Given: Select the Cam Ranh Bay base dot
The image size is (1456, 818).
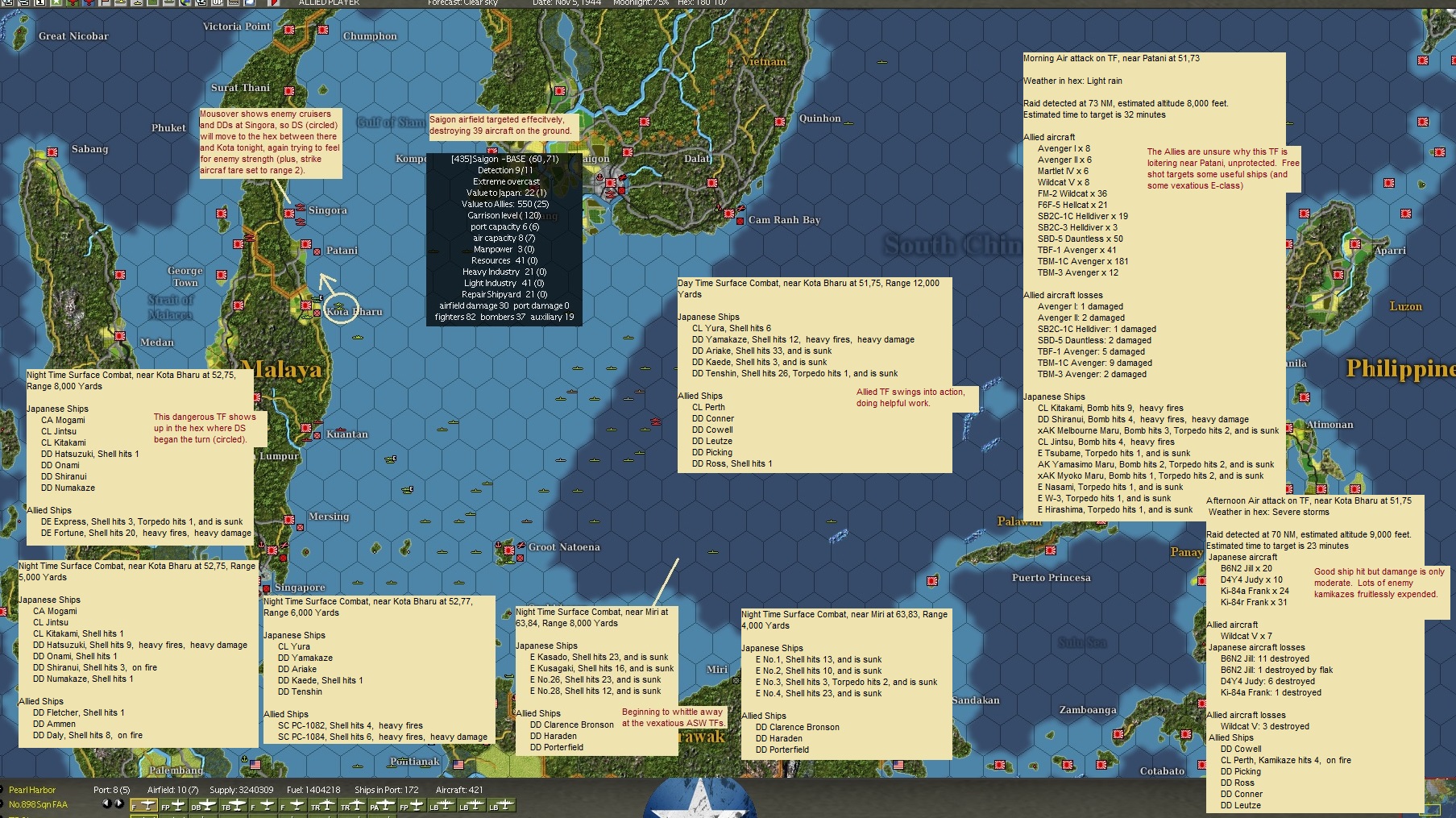Looking at the screenshot, I should 740,221.
